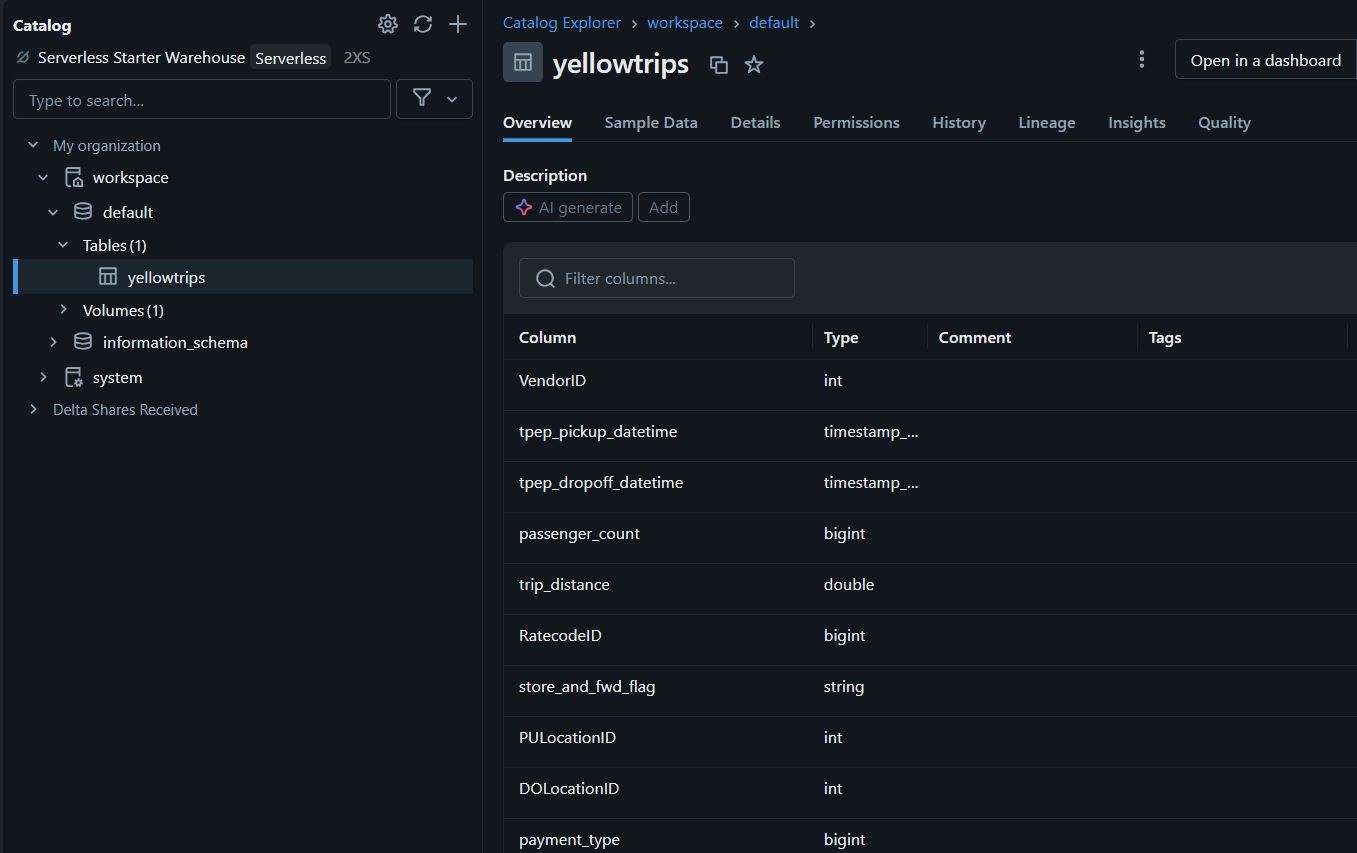Click the double type of trip_distance
Image resolution: width=1357 pixels, height=853 pixels.
point(849,584)
